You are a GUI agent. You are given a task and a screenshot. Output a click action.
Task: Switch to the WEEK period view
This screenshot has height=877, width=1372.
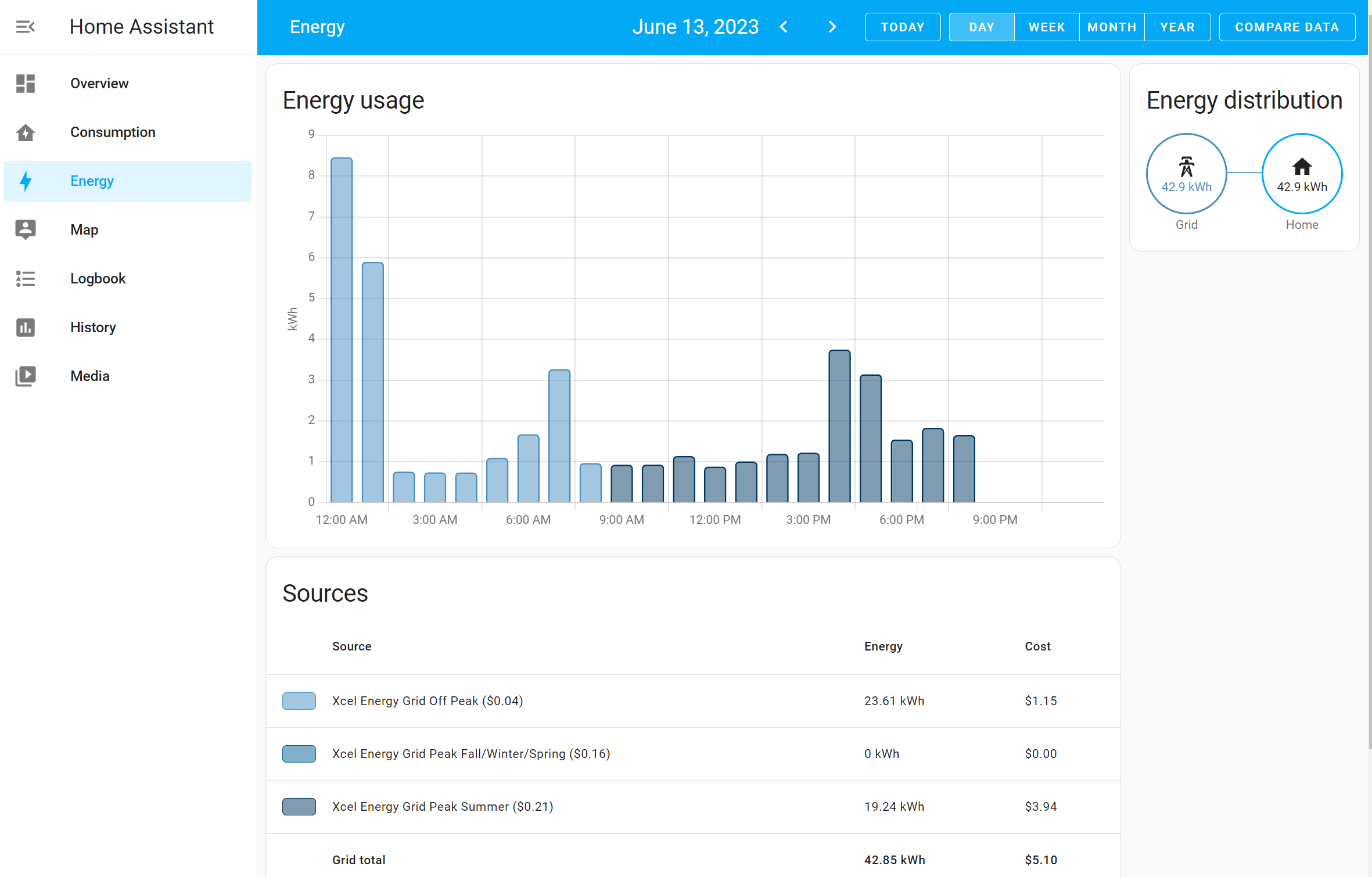[x=1046, y=27]
